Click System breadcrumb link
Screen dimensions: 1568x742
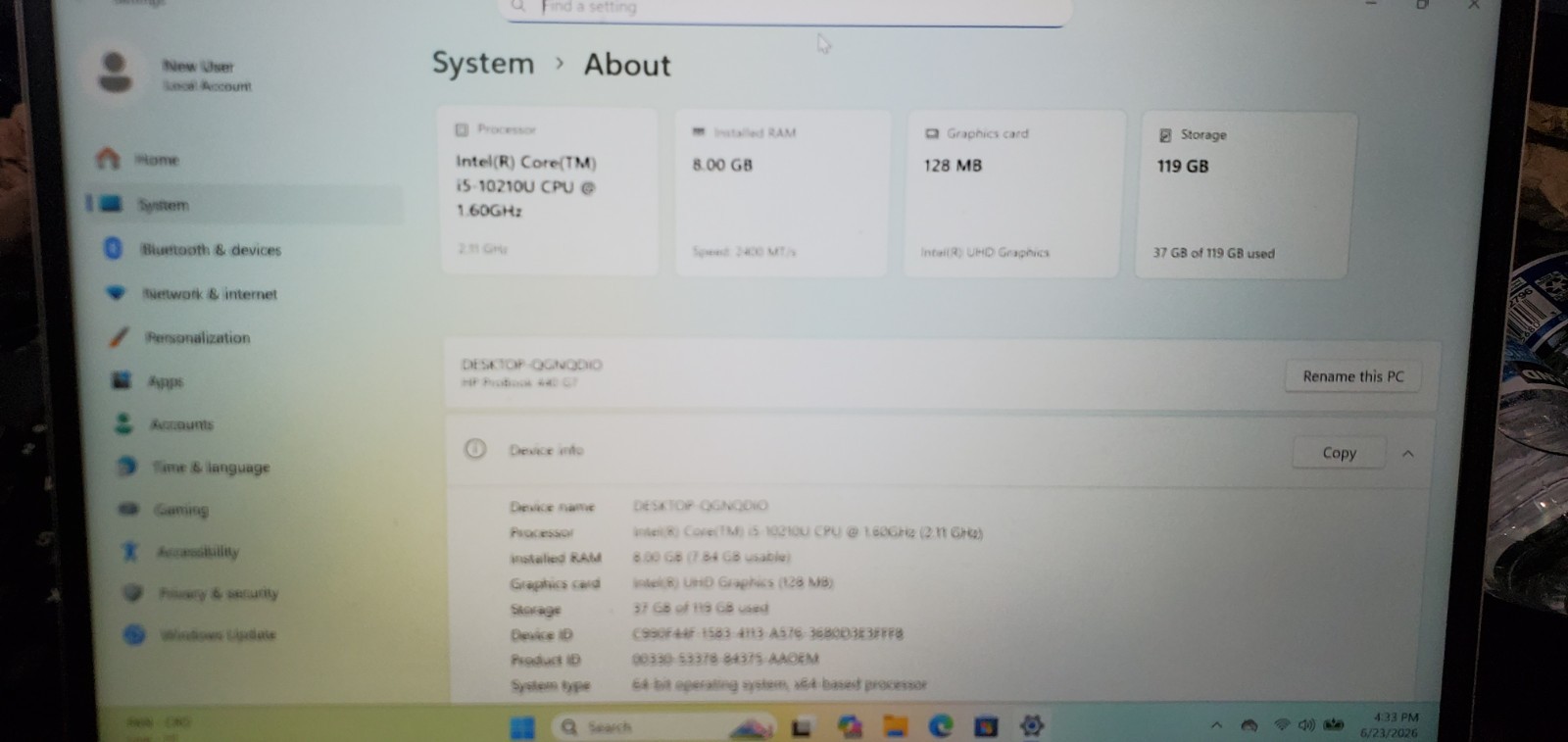click(x=483, y=64)
